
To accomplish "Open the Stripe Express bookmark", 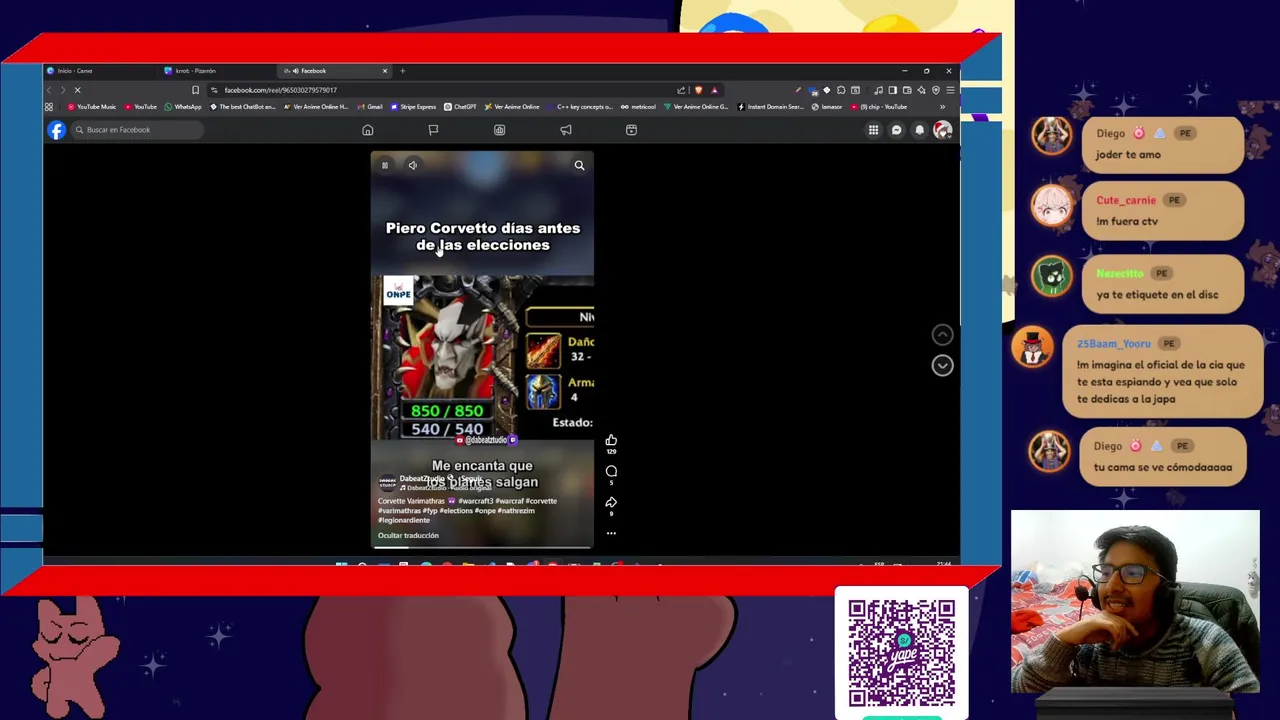I will (x=413, y=107).
